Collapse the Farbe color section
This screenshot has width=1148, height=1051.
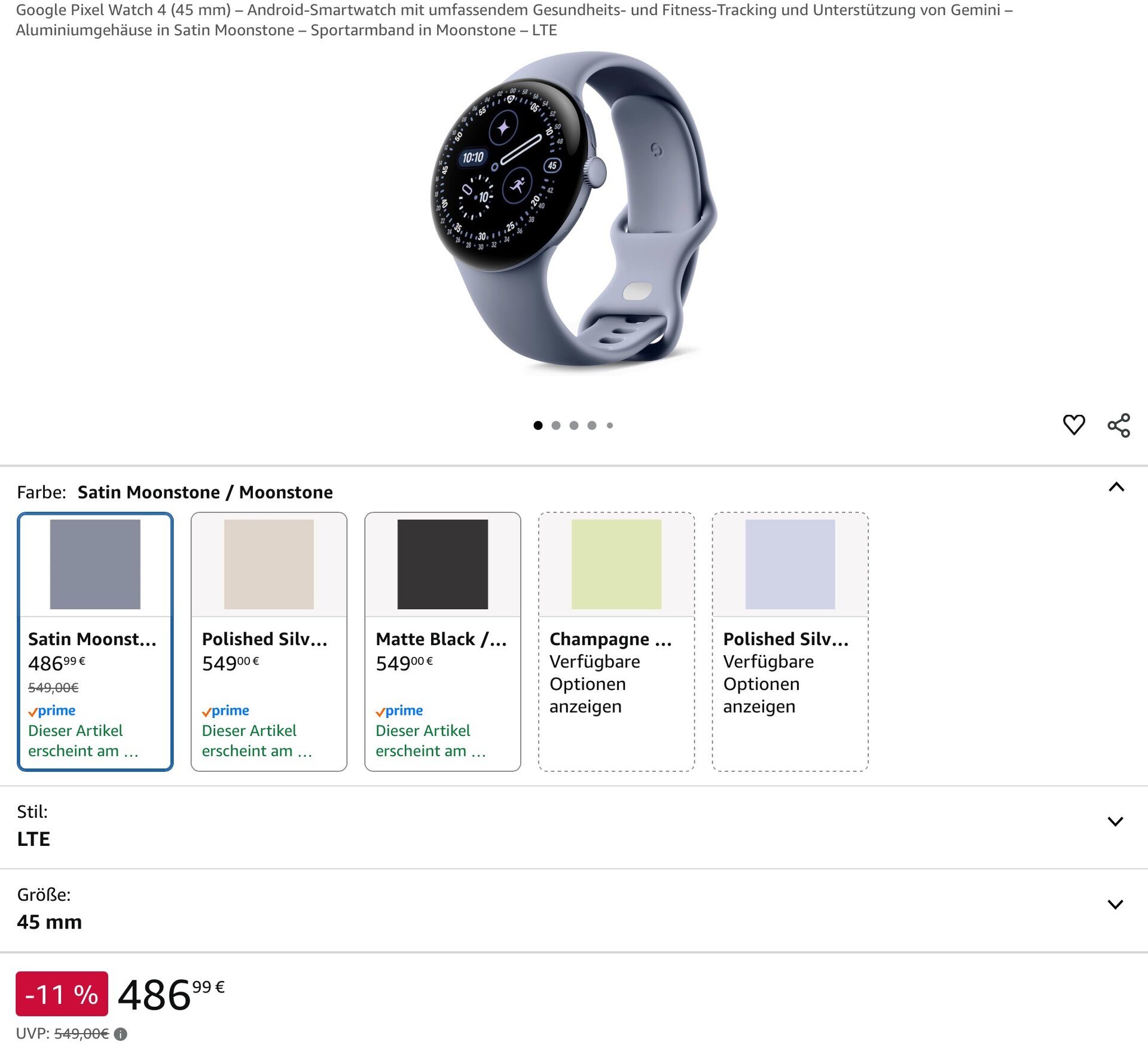tap(1116, 487)
